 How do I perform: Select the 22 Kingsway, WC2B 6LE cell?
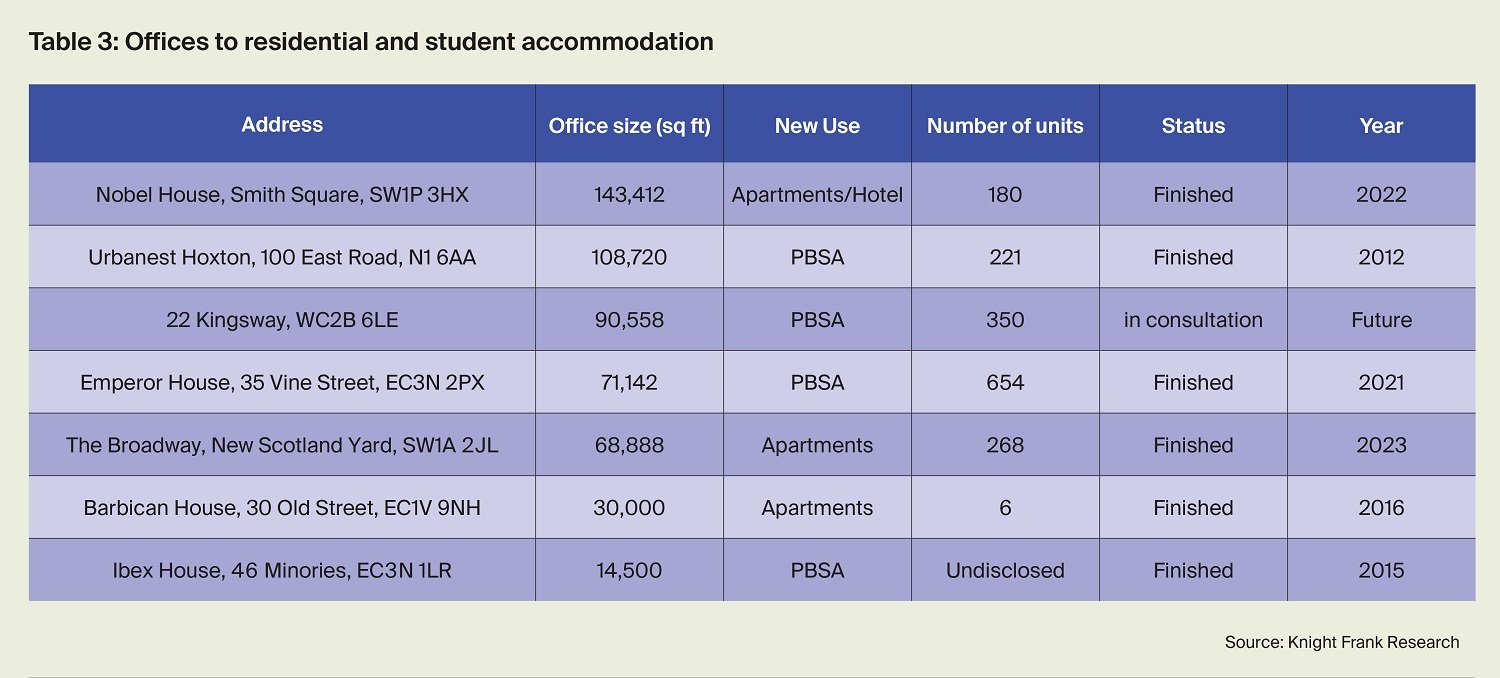click(x=282, y=320)
